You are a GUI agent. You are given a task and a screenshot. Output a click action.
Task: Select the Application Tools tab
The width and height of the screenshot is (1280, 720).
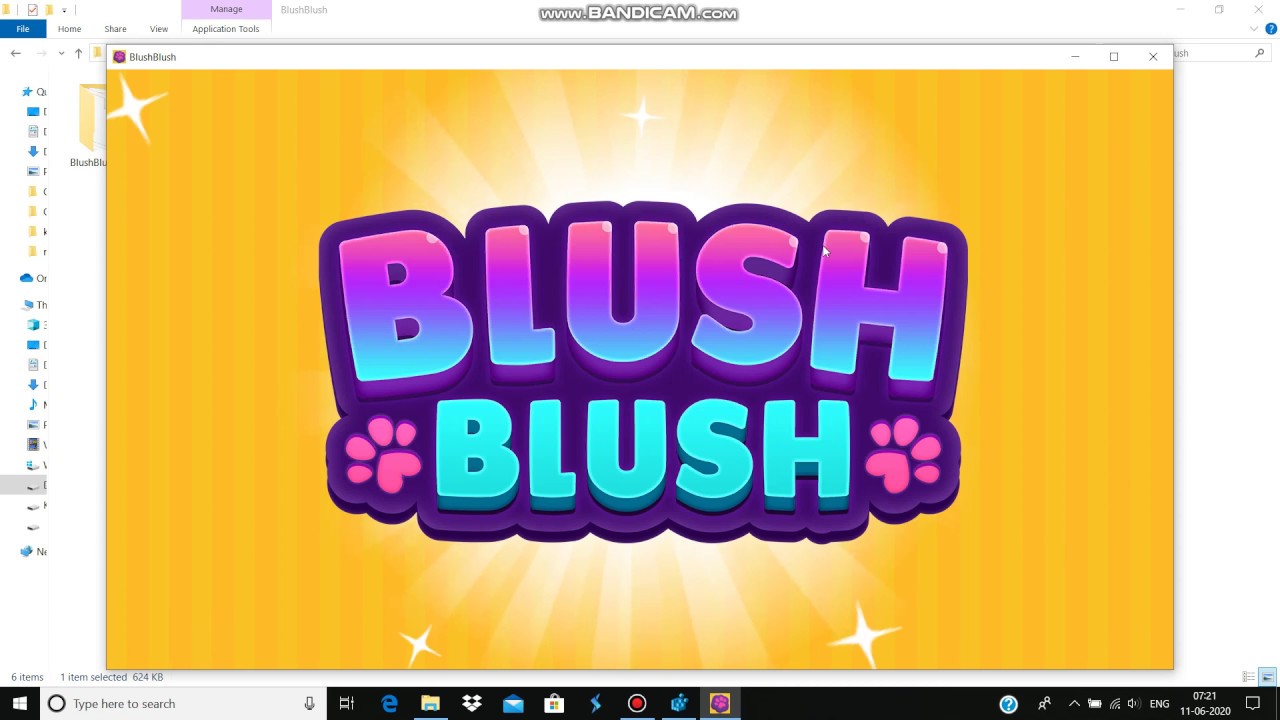pos(226,29)
